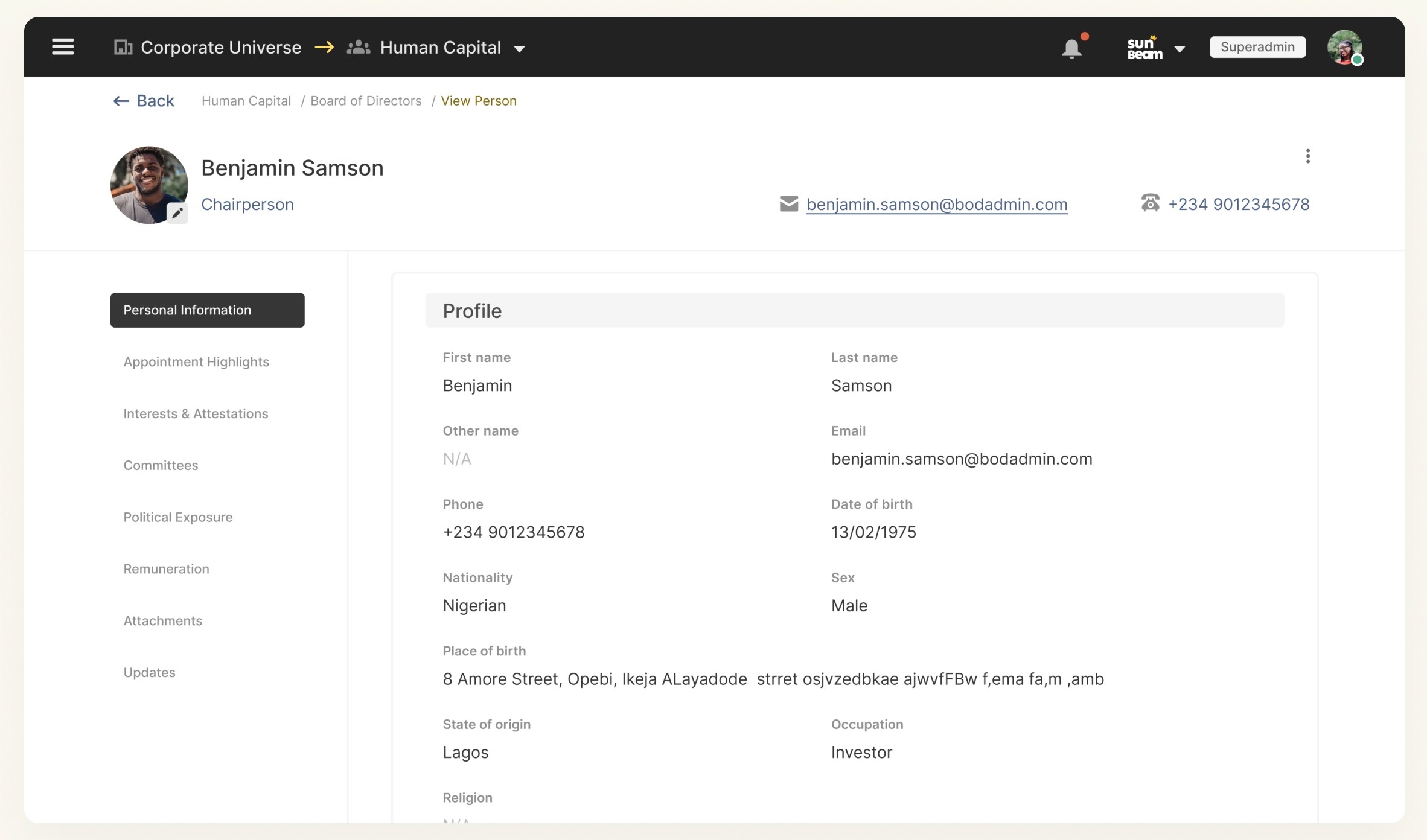This screenshot has height=840, width=1427.
Task: Click the envelope icon beside the email
Action: [788, 204]
